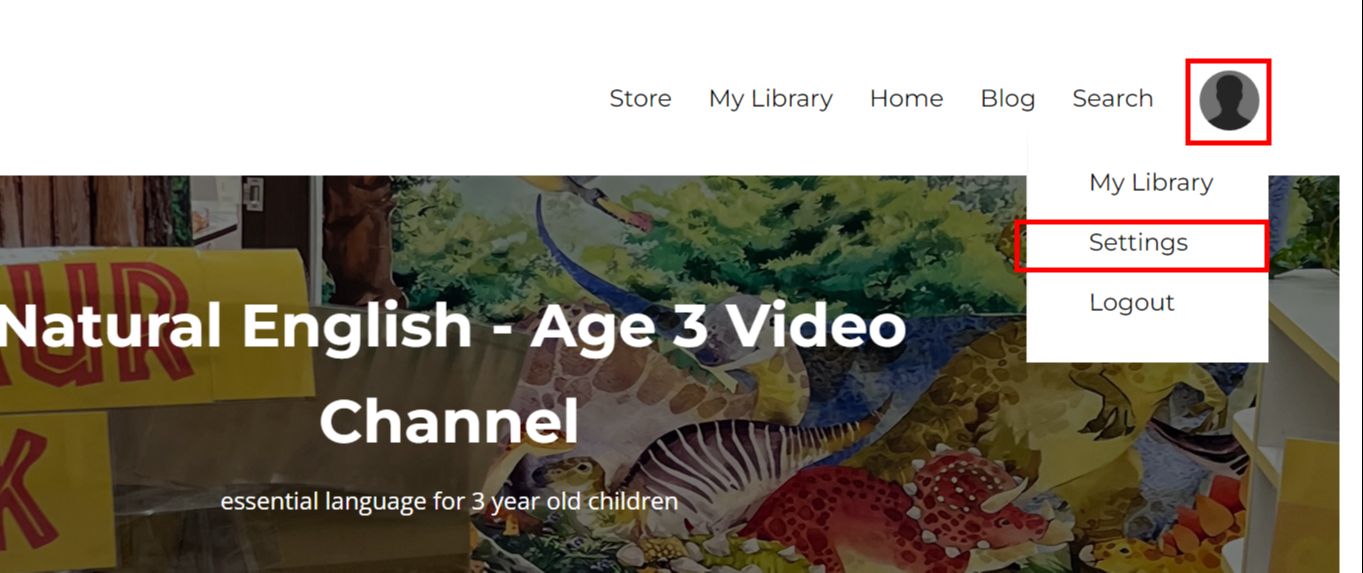Image resolution: width=1363 pixels, height=573 pixels.
Task: Open My Library from the top navigation
Action: pos(770,99)
